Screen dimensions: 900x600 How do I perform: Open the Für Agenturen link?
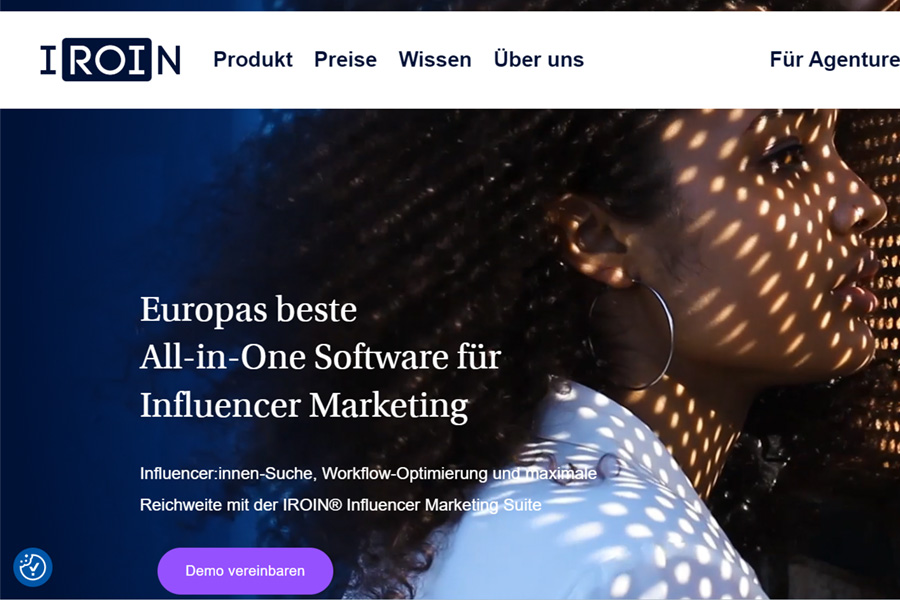click(x=835, y=60)
